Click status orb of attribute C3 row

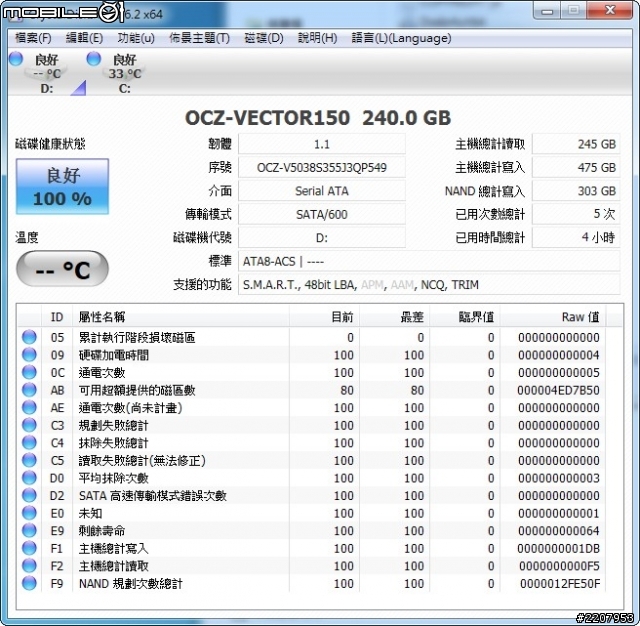pos(29,425)
